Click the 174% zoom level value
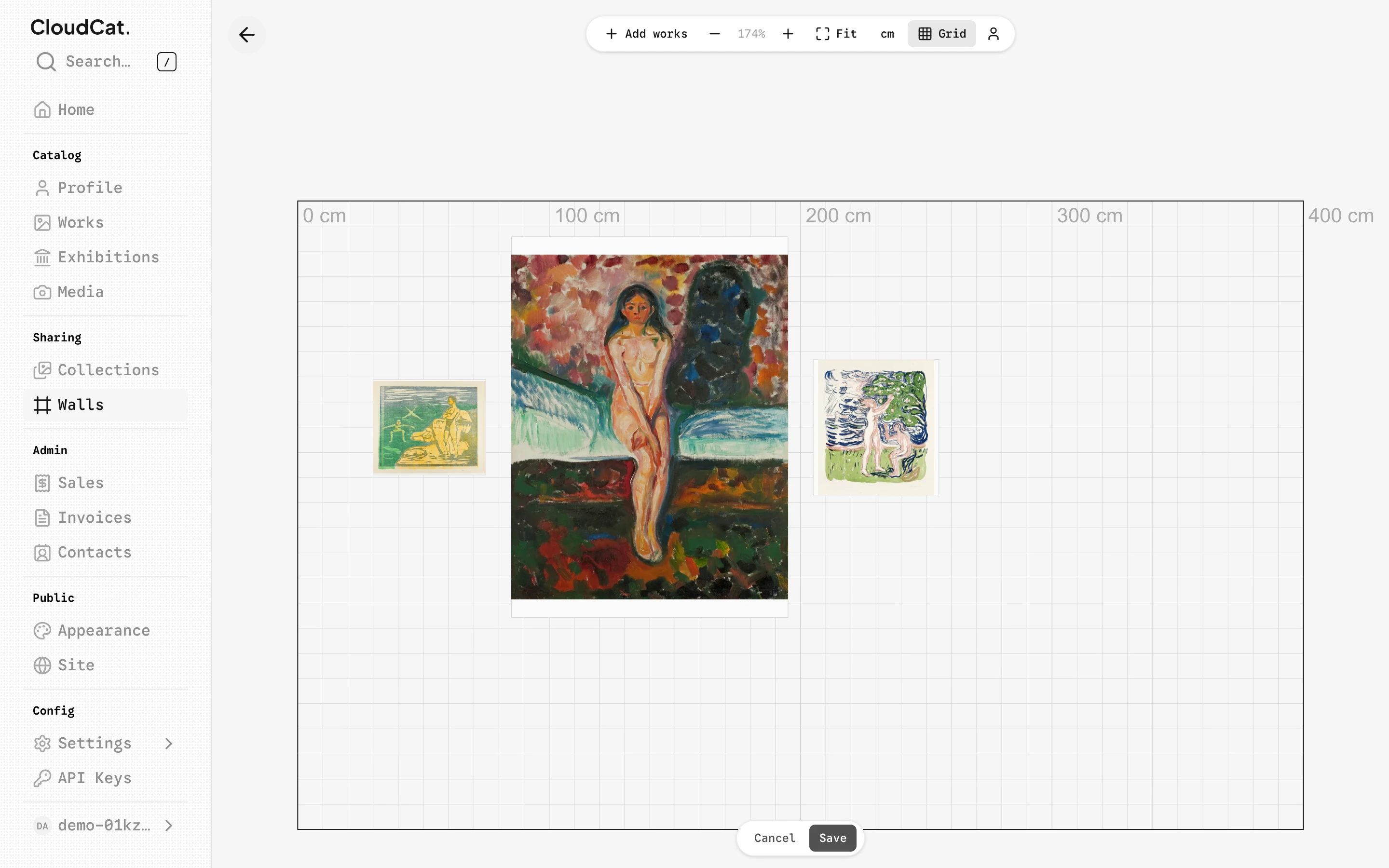The width and height of the screenshot is (1389, 868). click(751, 34)
